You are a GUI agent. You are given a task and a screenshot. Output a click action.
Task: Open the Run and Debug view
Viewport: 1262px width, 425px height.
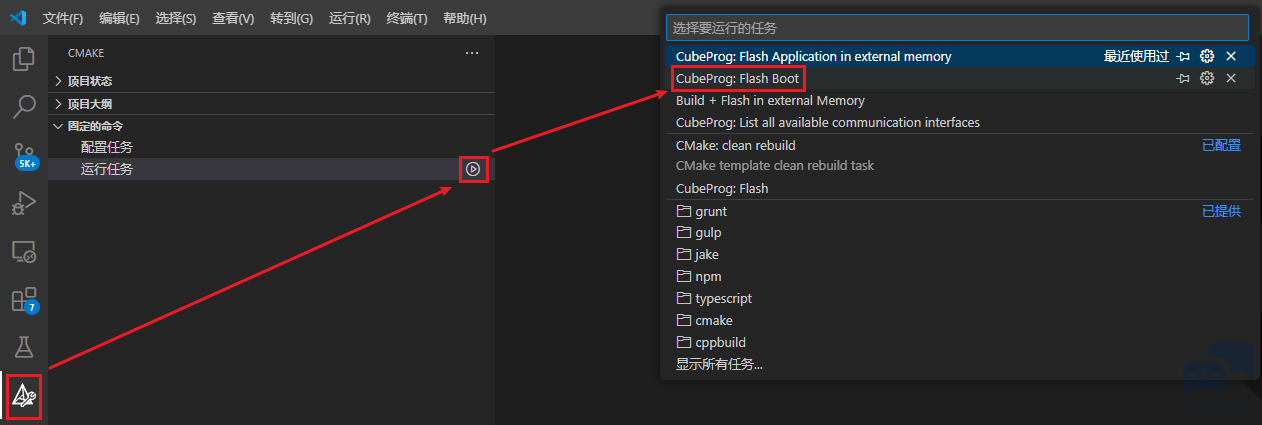pyautogui.click(x=23, y=203)
